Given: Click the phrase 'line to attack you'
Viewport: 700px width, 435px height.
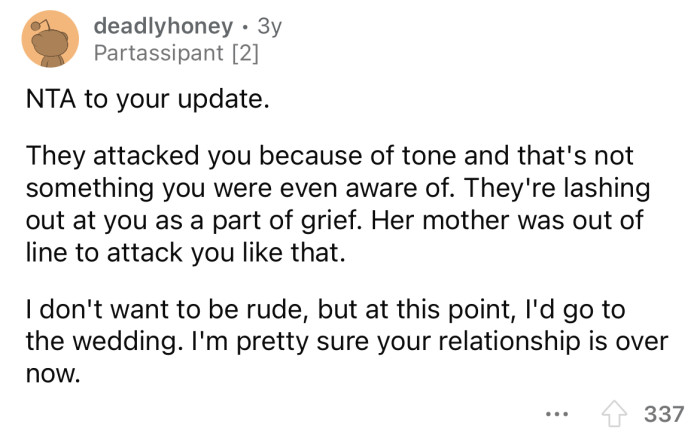Looking at the screenshot, I should (130, 253).
